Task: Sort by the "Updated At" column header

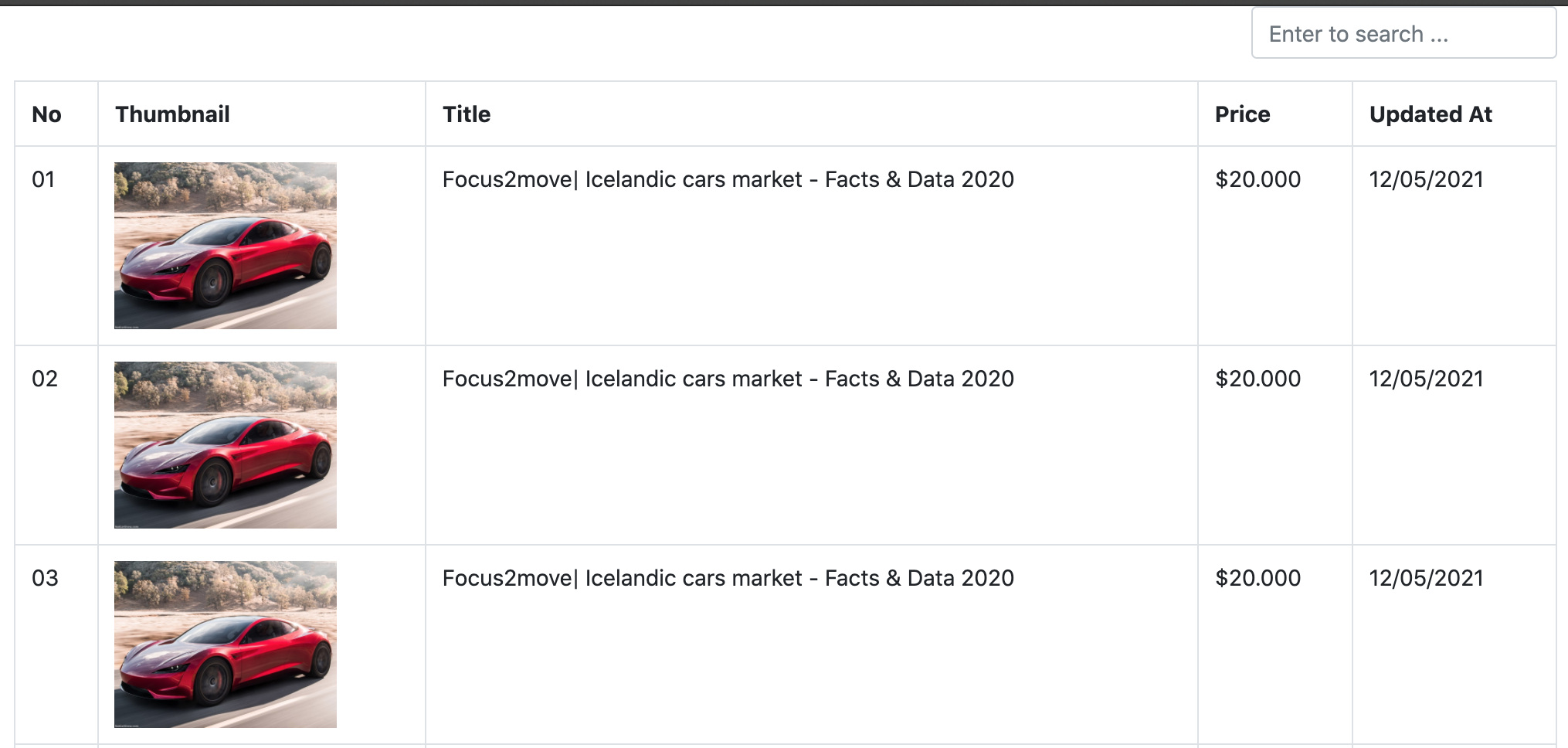Action: (1431, 114)
